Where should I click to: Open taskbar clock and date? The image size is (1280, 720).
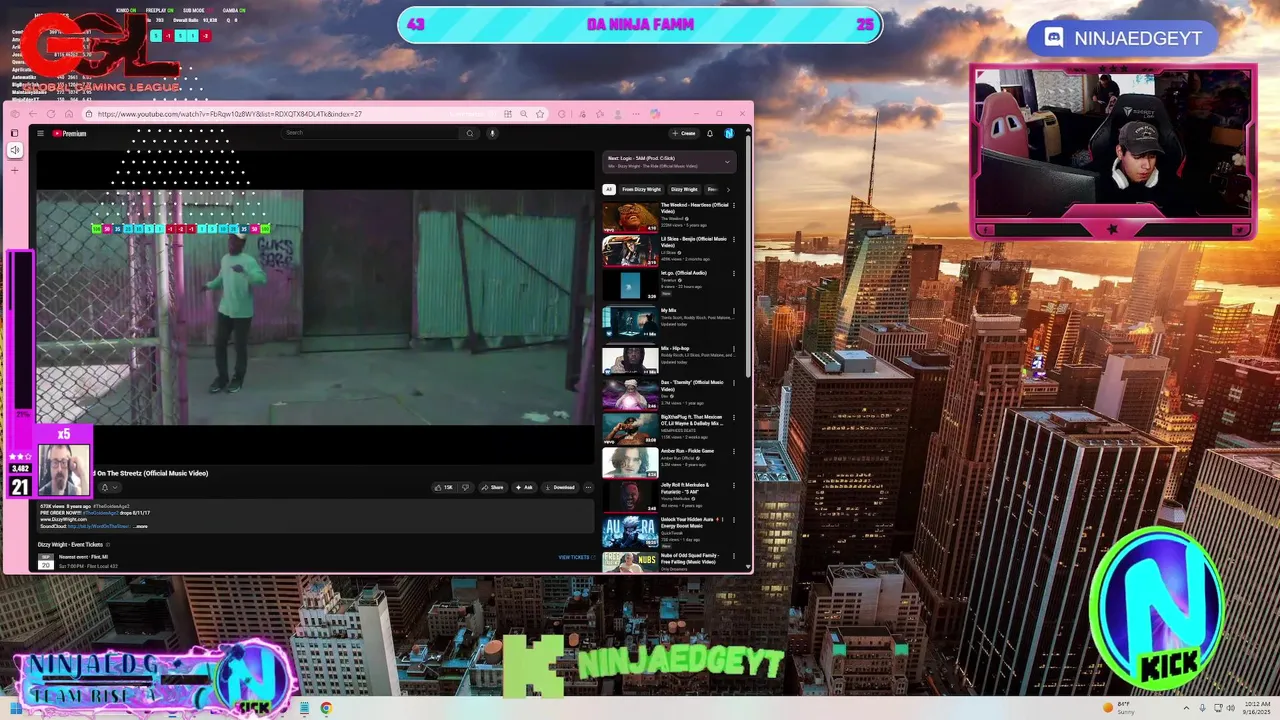coord(1256,708)
